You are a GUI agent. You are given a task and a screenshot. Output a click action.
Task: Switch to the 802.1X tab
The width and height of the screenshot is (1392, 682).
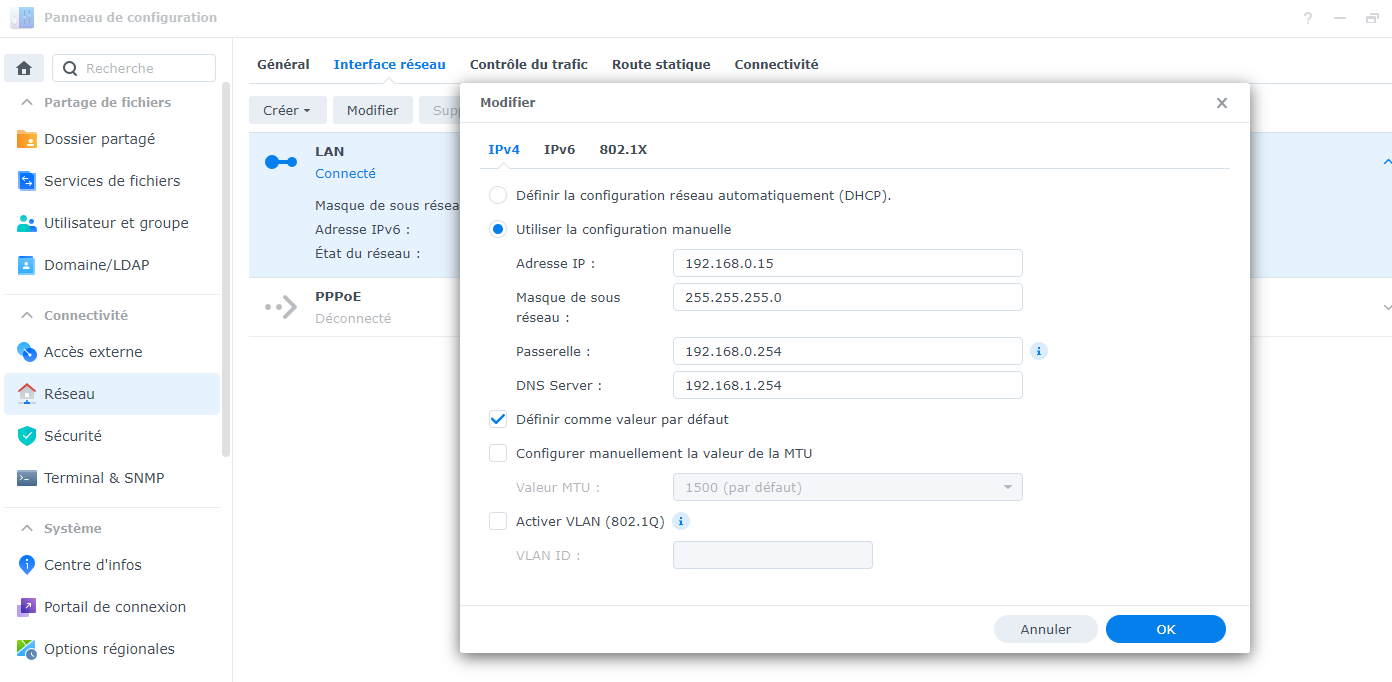(623, 149)
